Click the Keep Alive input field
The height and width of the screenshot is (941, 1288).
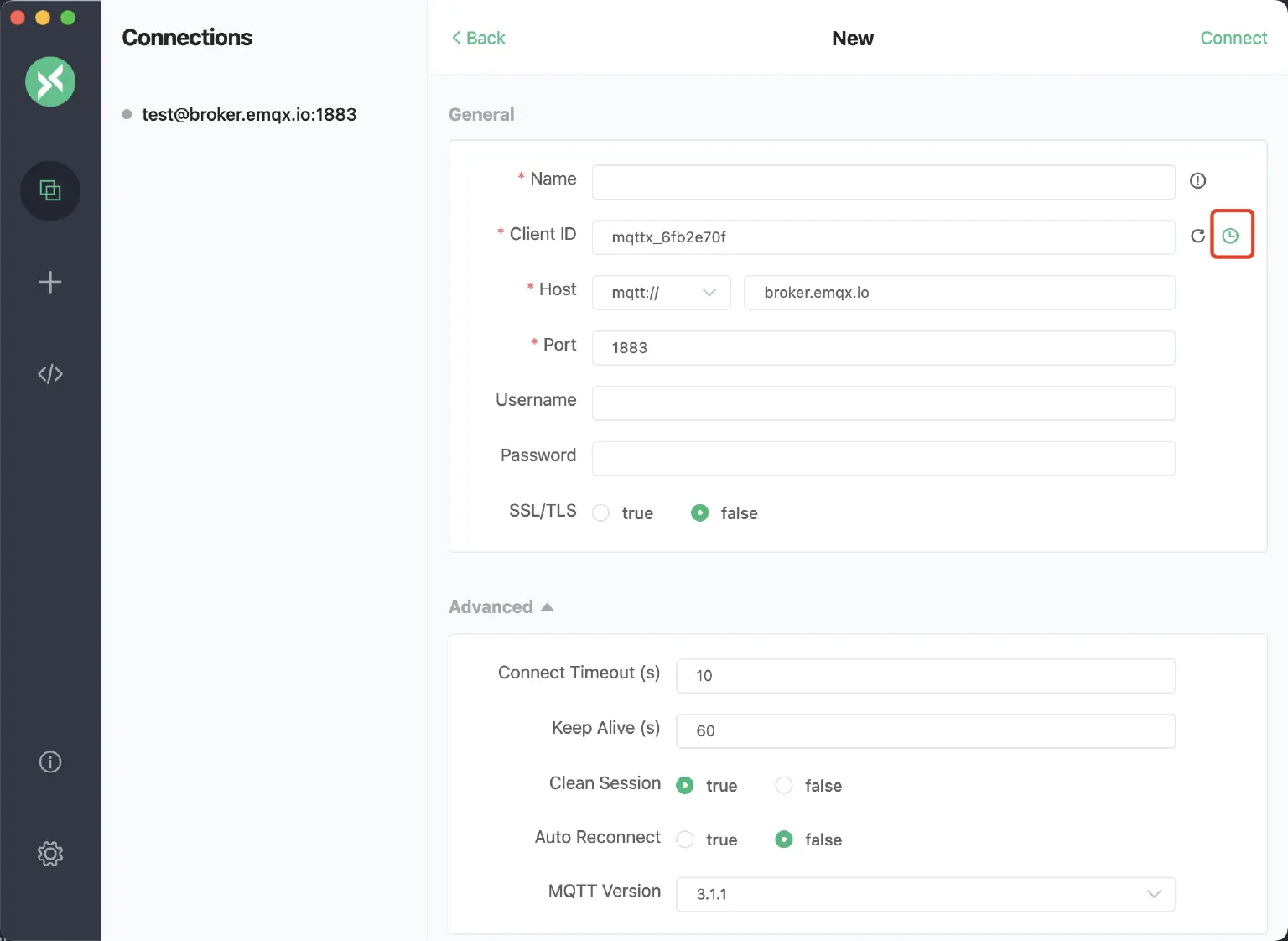tap(925, 730)
